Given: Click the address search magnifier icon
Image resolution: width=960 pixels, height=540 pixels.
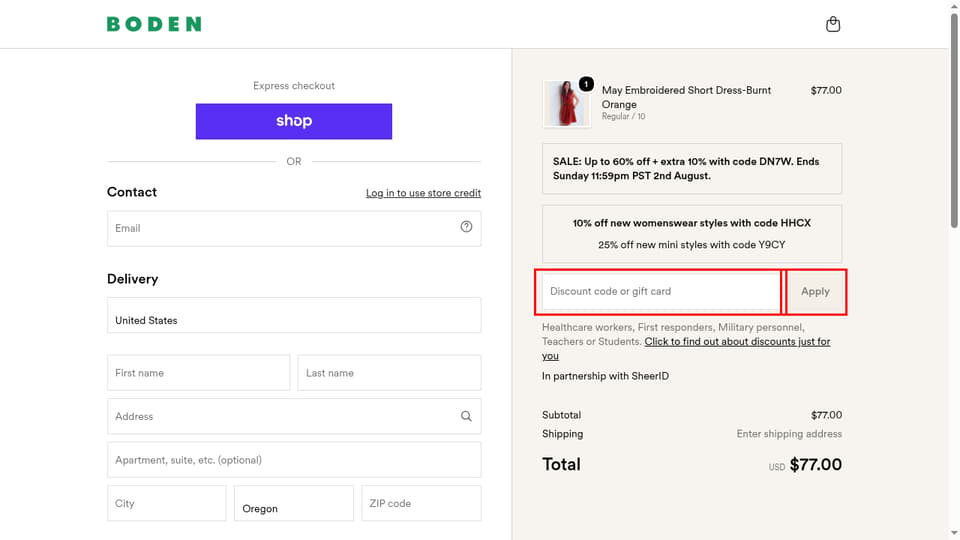Looking at the screenshot, I should point(466,416).
